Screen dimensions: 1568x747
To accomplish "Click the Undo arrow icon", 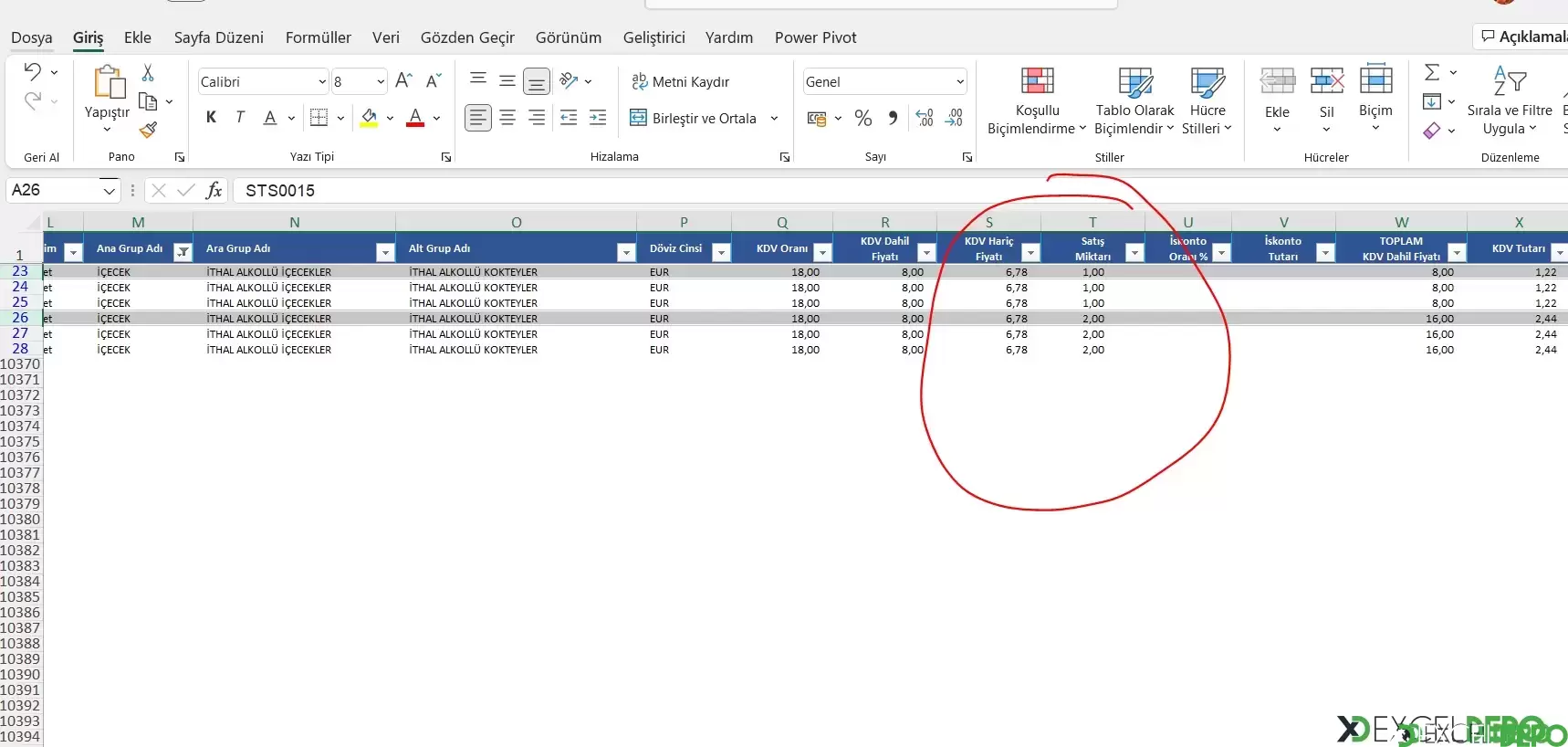I will click(x=32, y=71).
